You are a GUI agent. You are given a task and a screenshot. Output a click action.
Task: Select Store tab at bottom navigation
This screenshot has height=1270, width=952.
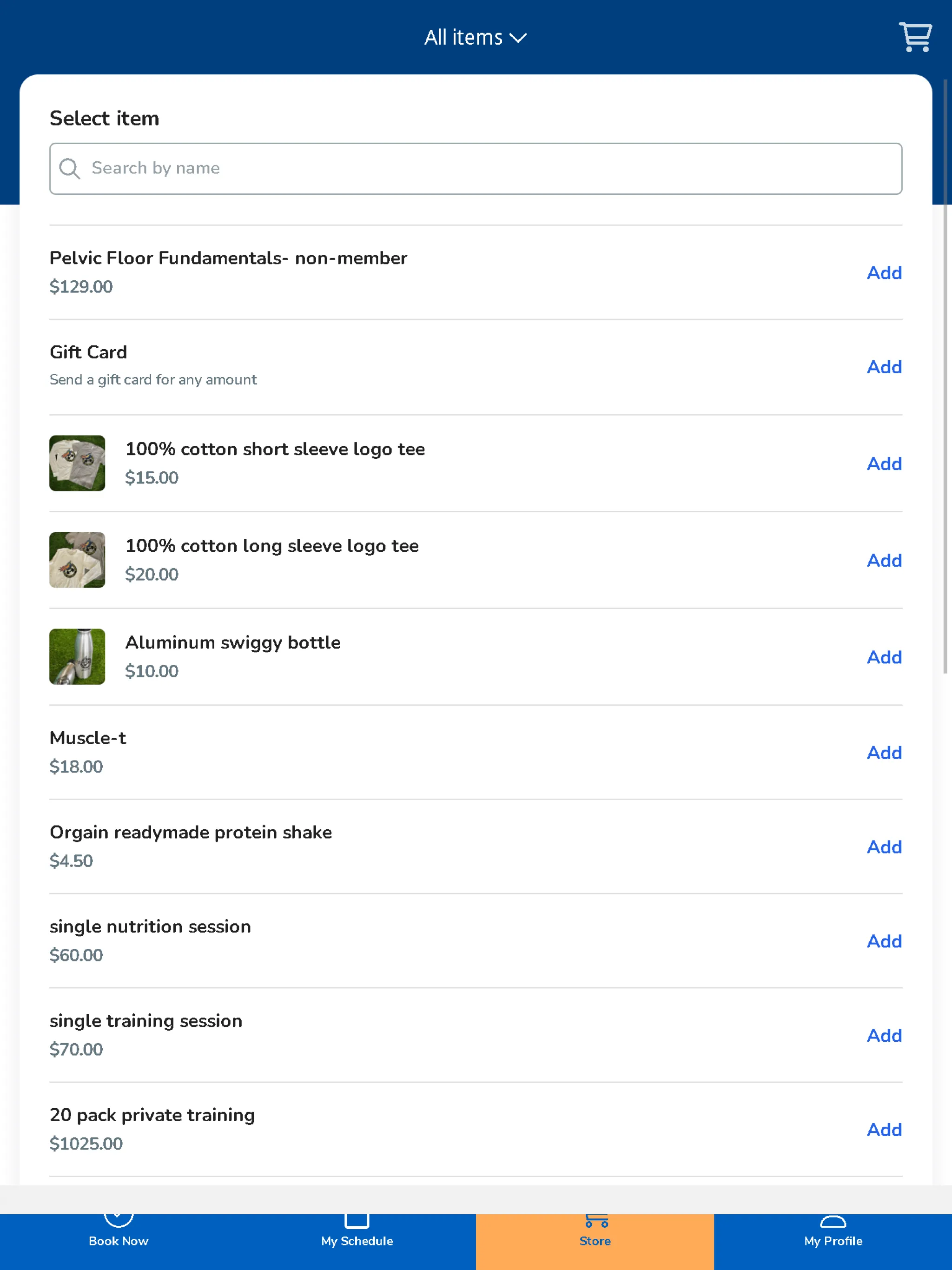tap(595, 1240)
